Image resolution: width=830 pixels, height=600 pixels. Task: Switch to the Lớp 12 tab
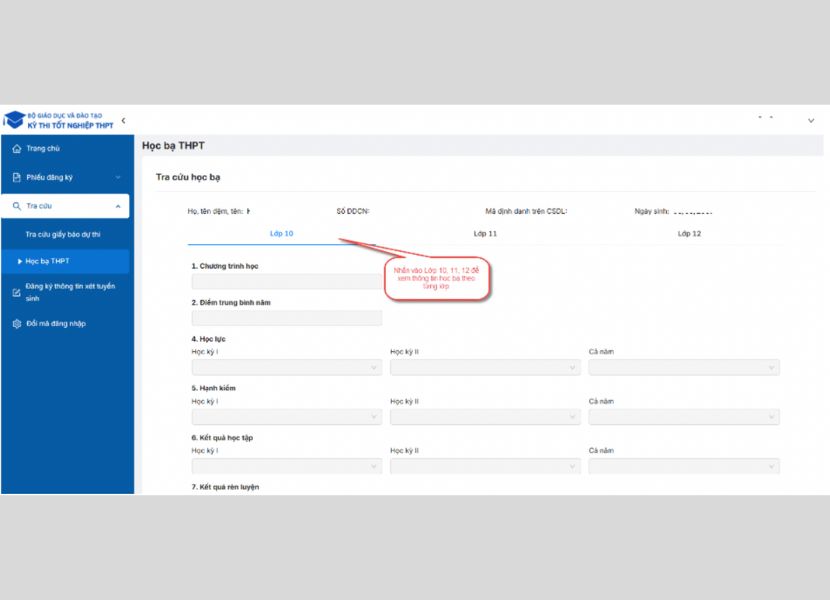point(689,233)
